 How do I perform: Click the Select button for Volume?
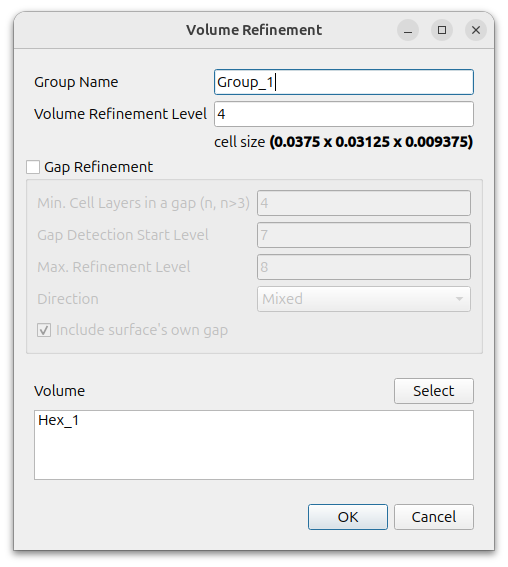434,391
